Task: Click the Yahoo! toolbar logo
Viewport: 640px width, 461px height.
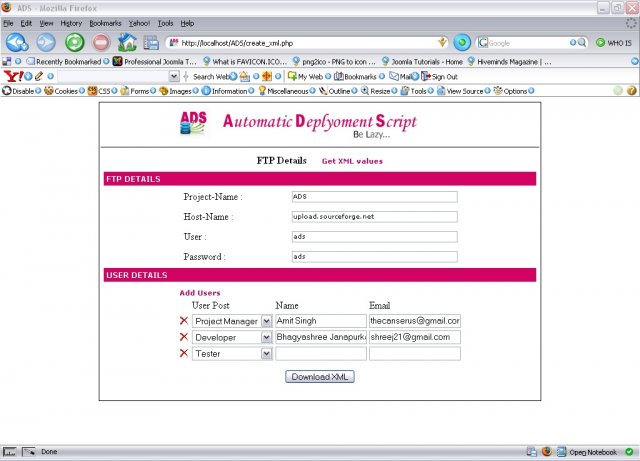Action: tap(14, 76)
